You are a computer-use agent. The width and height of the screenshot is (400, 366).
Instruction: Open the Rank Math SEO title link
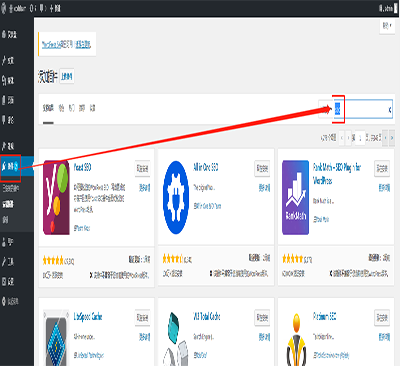pyautogui.click(x=337, y=174)
